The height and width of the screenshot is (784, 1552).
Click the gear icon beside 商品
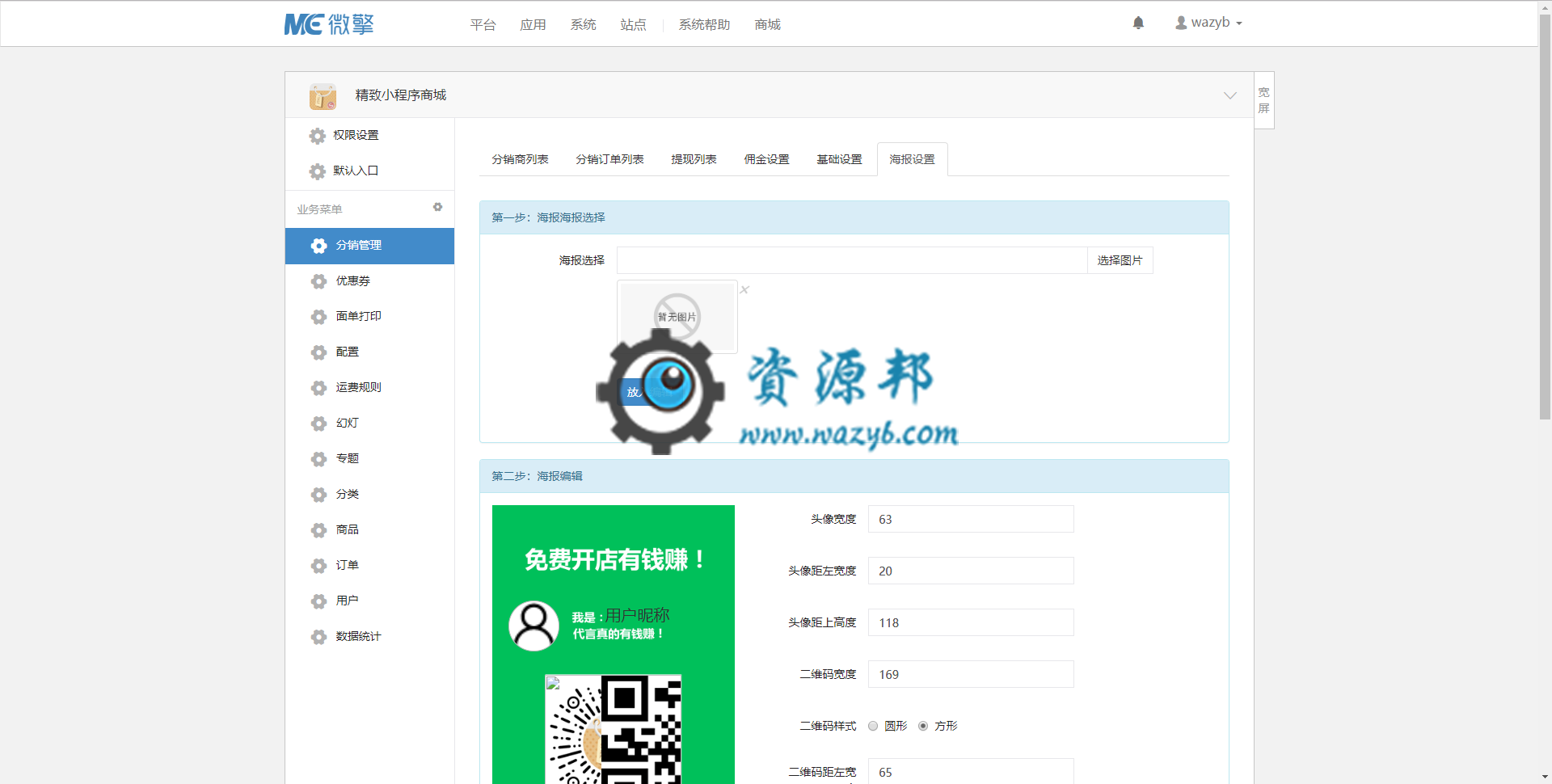319,530
